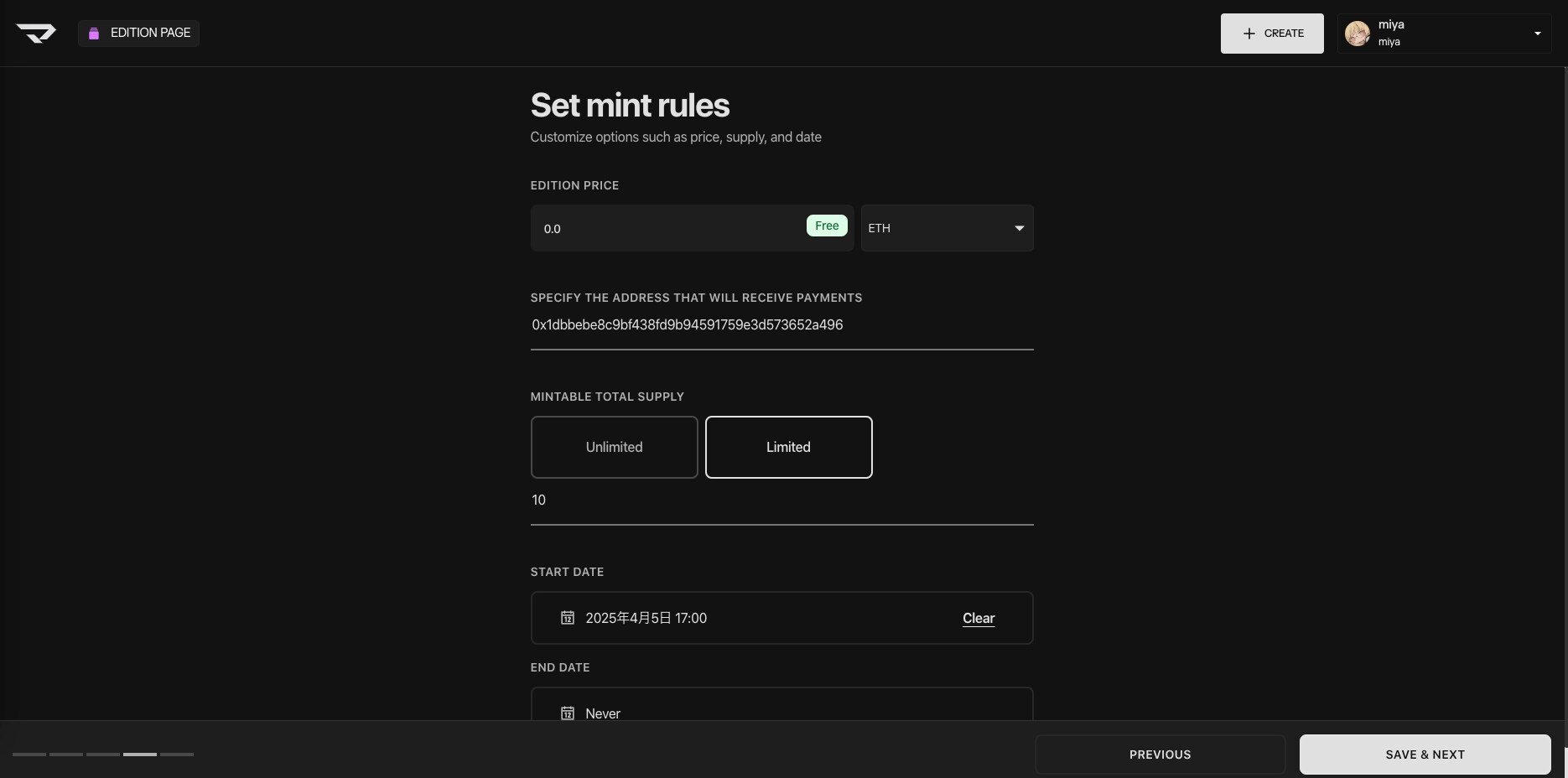
Task: Click the purple Edition Page icon
Action: (x=94, y=34)
